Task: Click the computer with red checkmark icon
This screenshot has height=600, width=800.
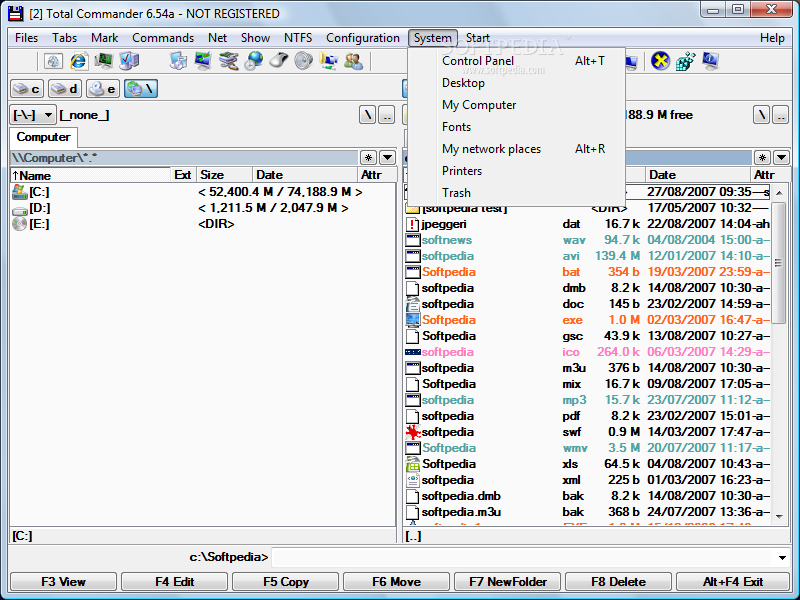Action: [129, 61]
